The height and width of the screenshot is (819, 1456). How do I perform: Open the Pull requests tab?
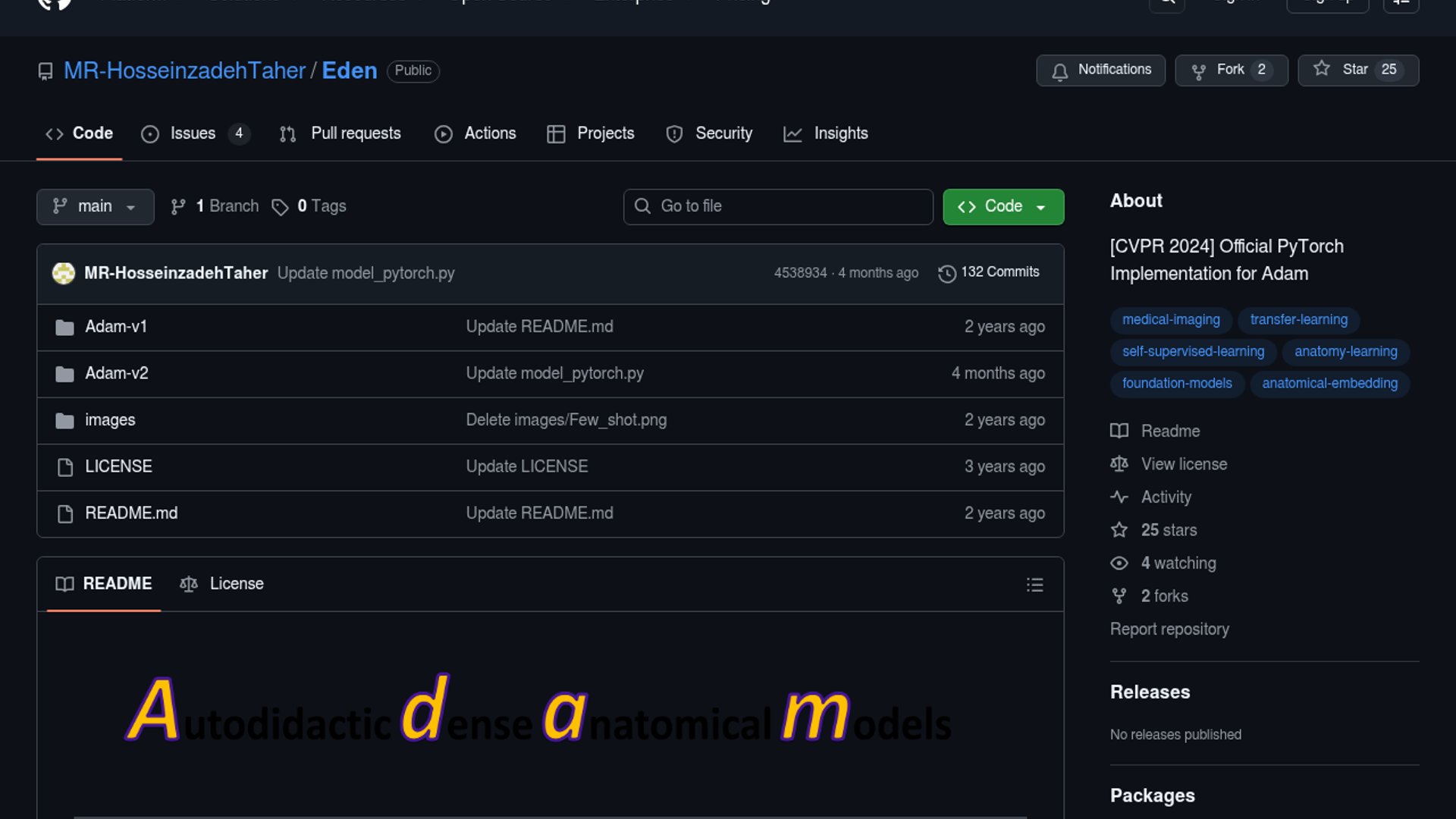pos(340,133)
